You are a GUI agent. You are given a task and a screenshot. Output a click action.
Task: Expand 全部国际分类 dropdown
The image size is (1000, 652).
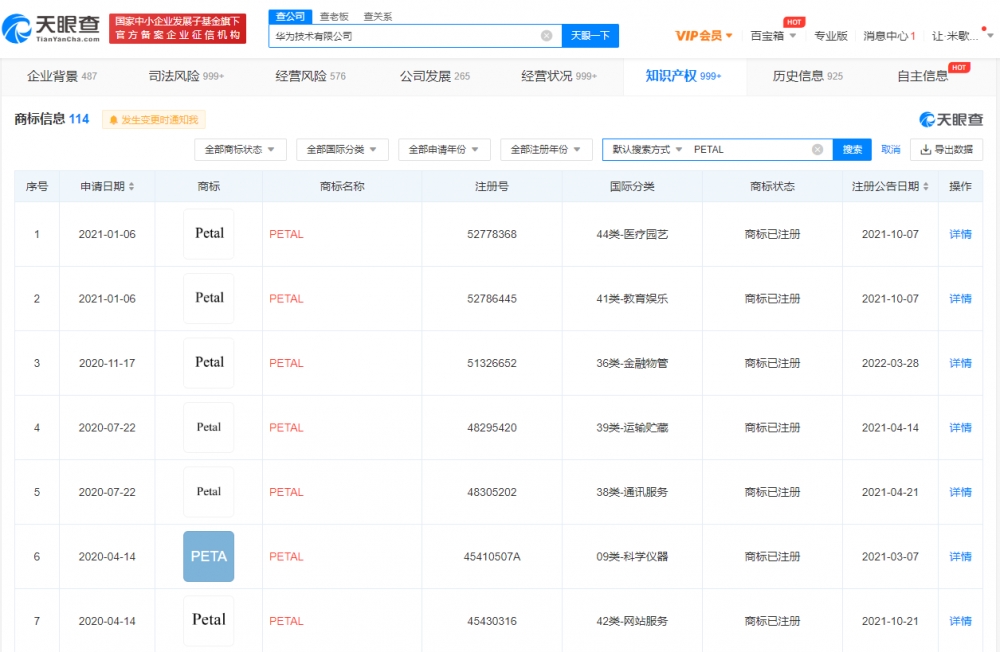tap(342, 149)
